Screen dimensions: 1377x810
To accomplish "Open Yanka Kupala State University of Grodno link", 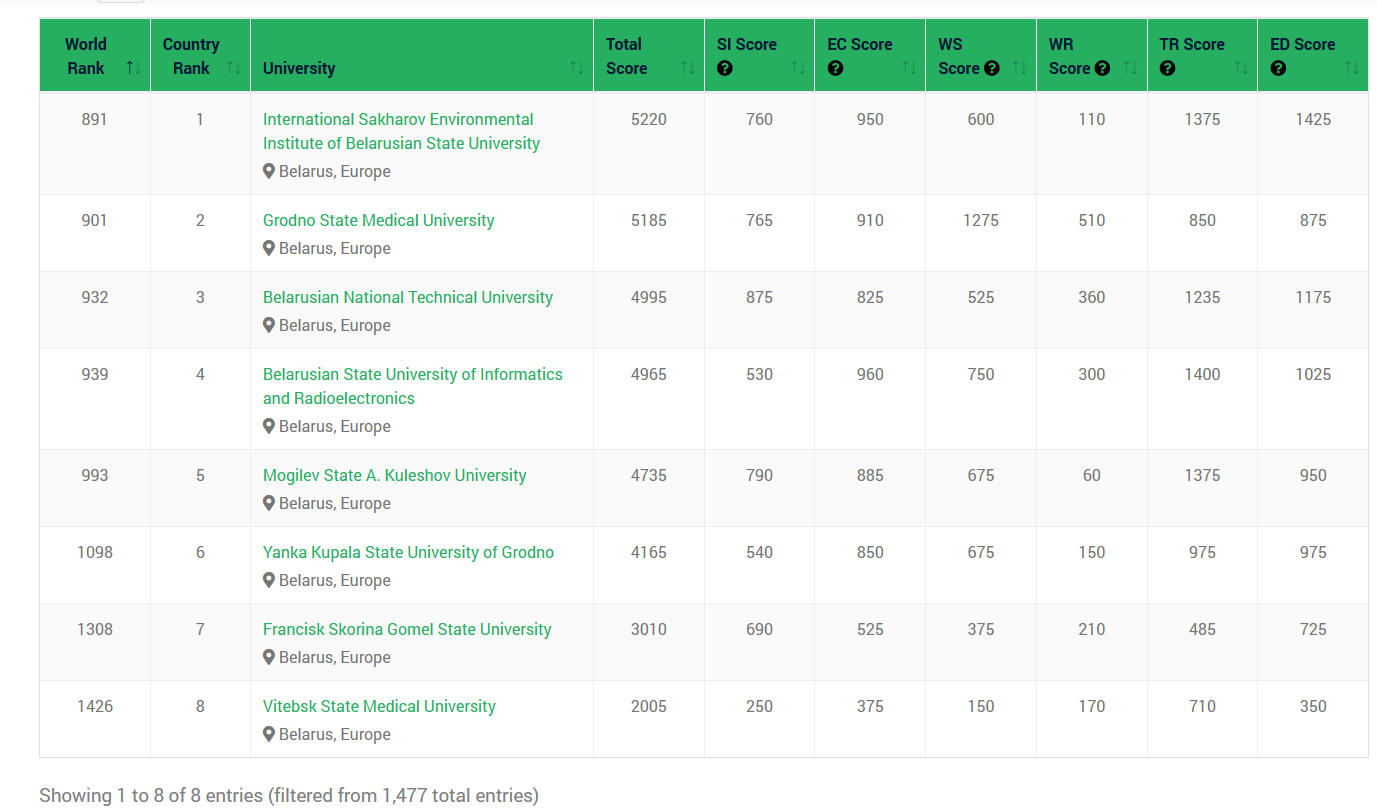I will pos(408,552).
